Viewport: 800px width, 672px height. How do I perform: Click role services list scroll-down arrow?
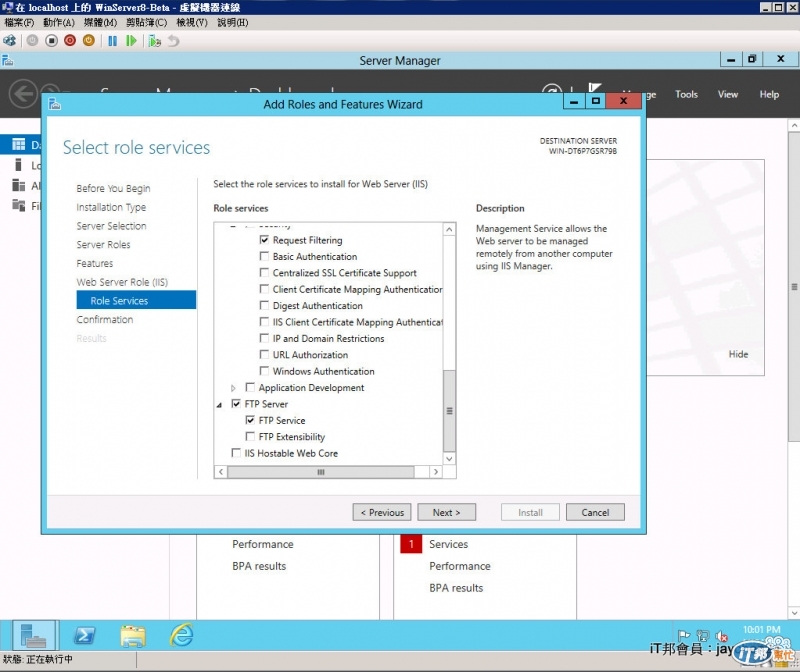[x=449, y=458]
